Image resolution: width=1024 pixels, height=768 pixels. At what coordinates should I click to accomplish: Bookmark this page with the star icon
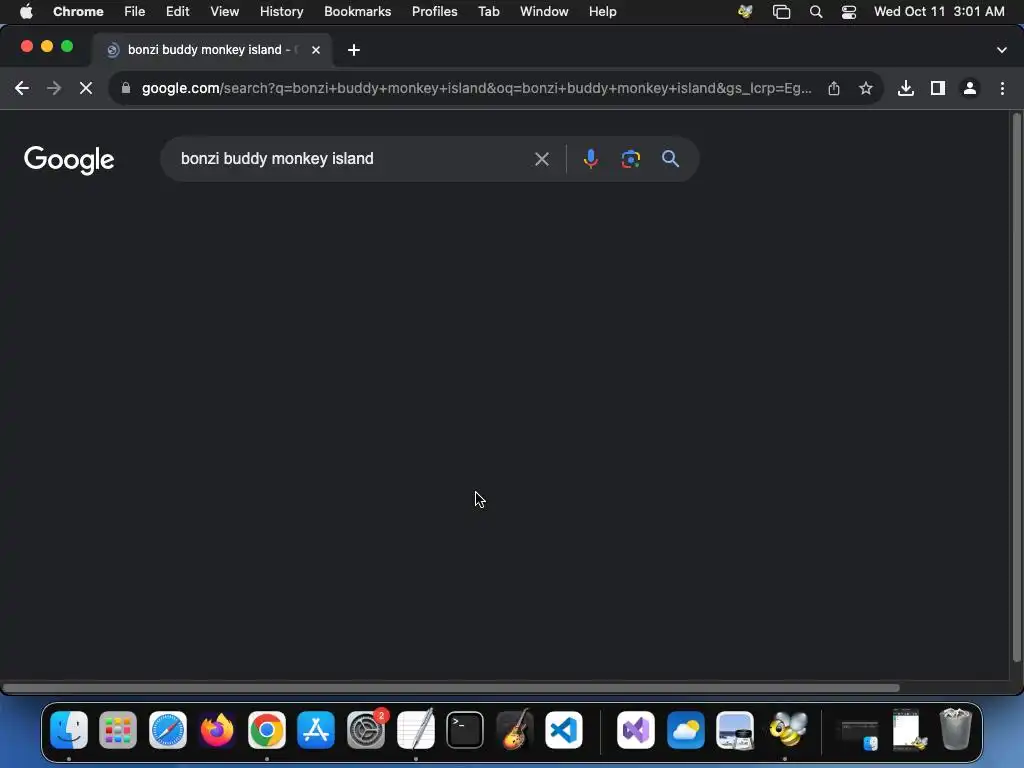tap(866, 88)
